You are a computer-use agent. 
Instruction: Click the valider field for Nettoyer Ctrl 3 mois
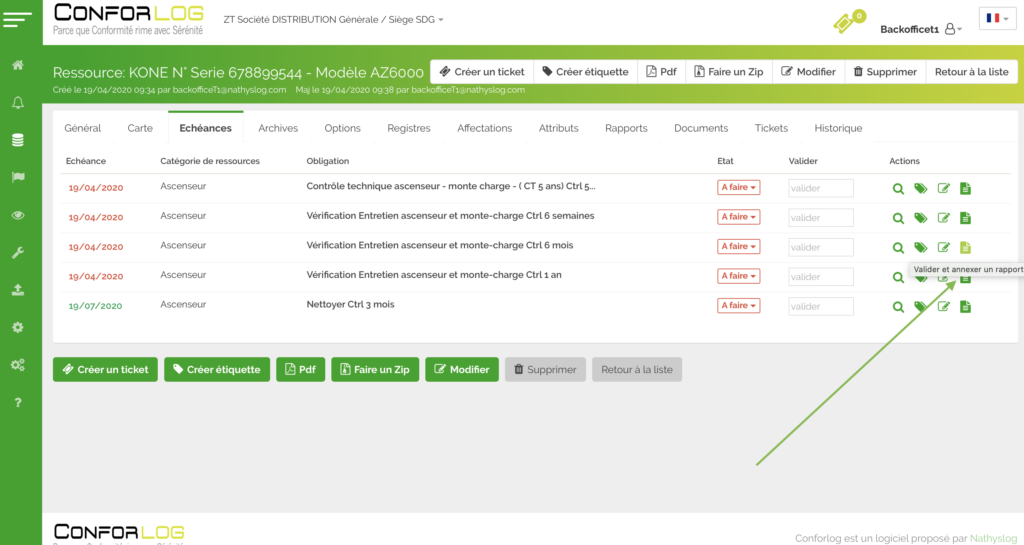[x=820, y=306]
